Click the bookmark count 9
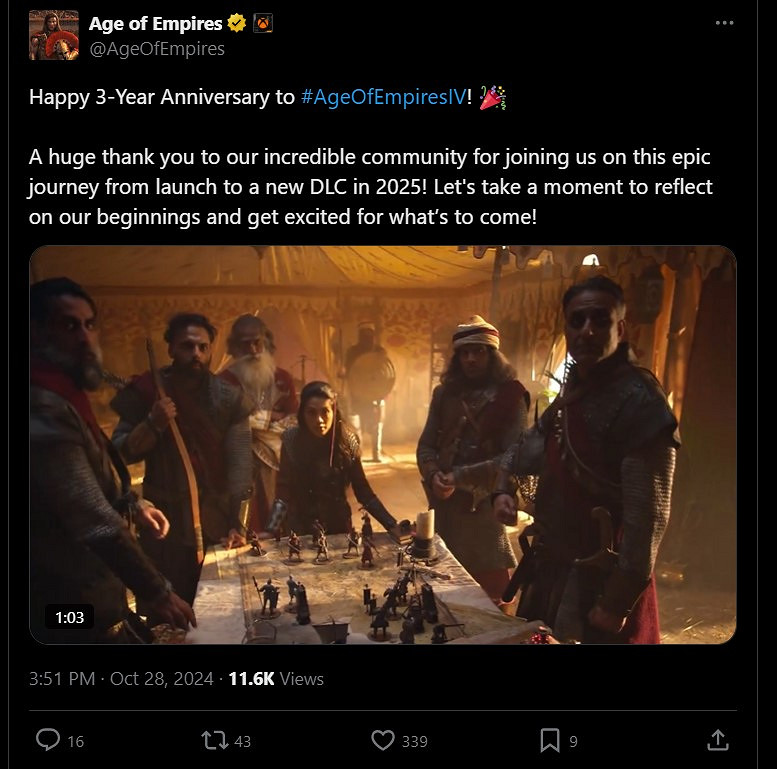The width and height of the screenshot is (777, 769). pos(573,741)
